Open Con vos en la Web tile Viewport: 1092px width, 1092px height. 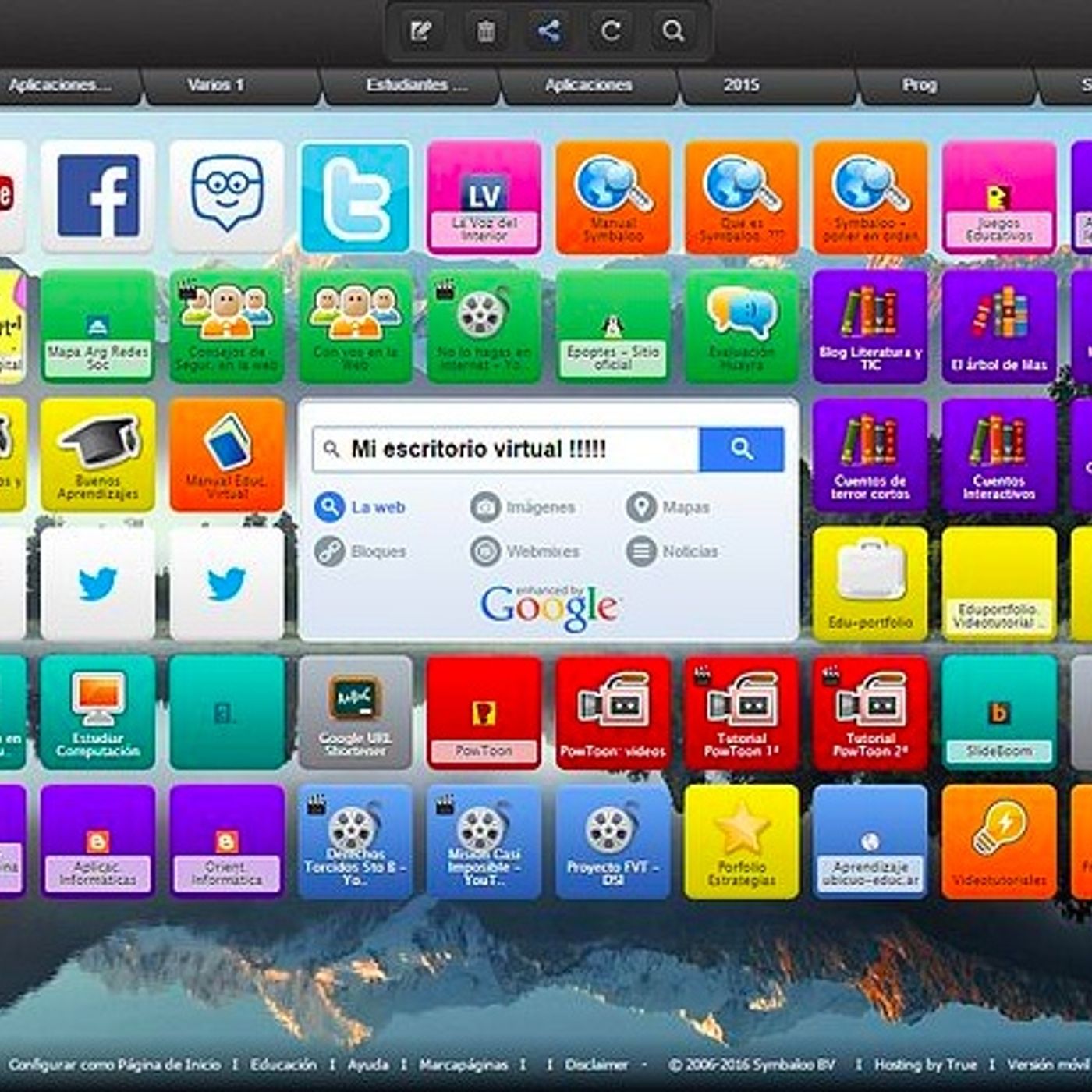[356, 326]
